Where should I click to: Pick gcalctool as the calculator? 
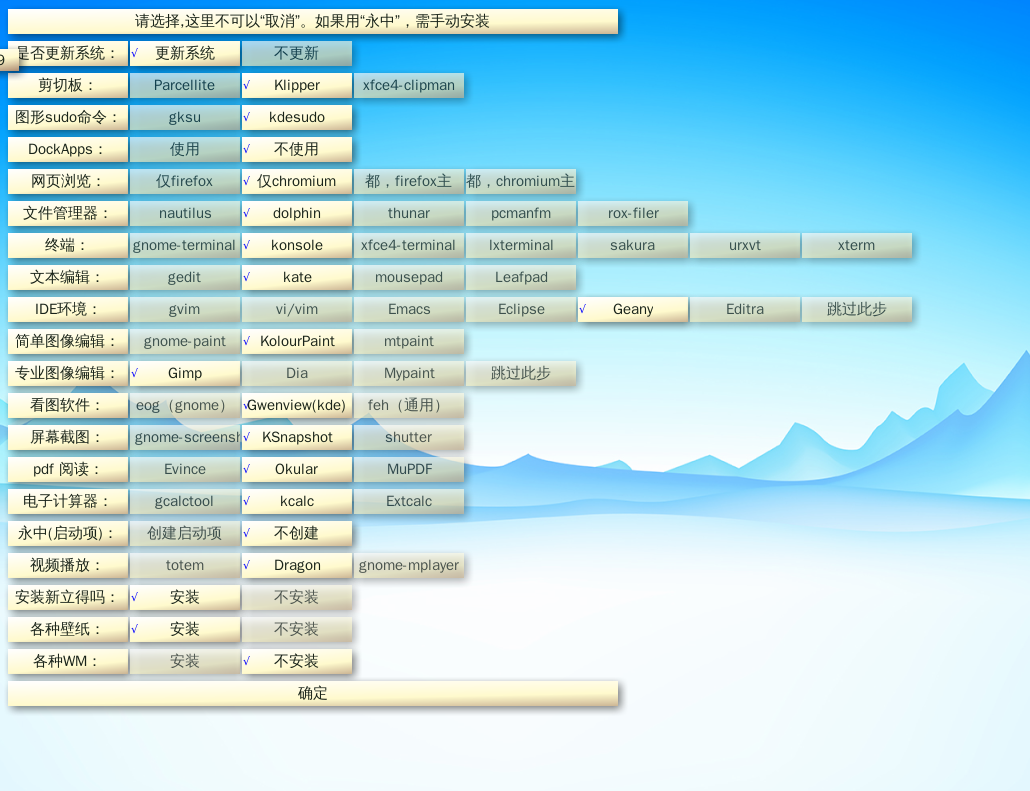(x=185, y=501)
